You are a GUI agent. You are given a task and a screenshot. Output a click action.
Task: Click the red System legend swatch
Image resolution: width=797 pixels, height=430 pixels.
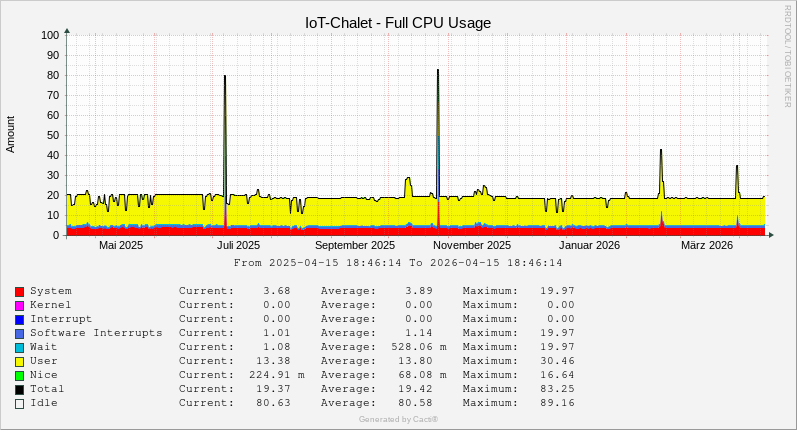point(19,291)
